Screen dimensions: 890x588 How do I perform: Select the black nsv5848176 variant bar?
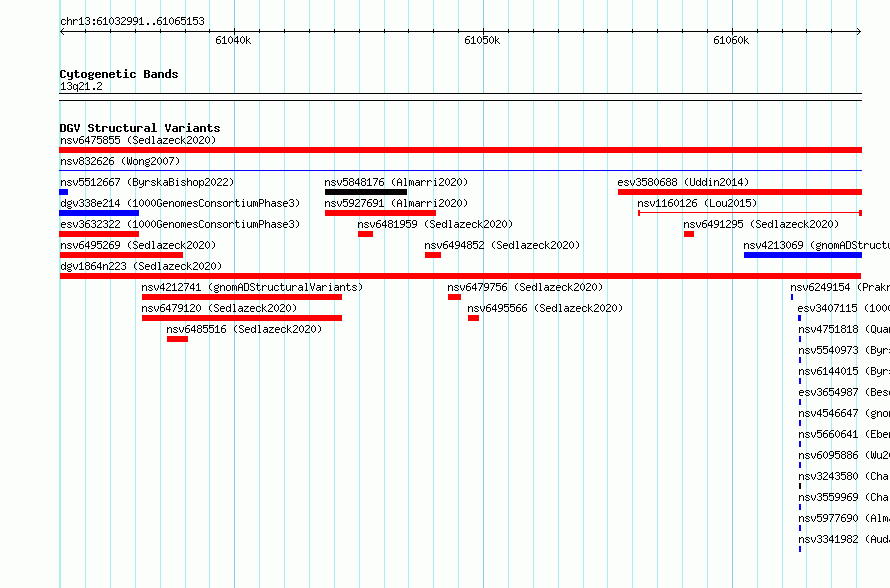[366, 192]
